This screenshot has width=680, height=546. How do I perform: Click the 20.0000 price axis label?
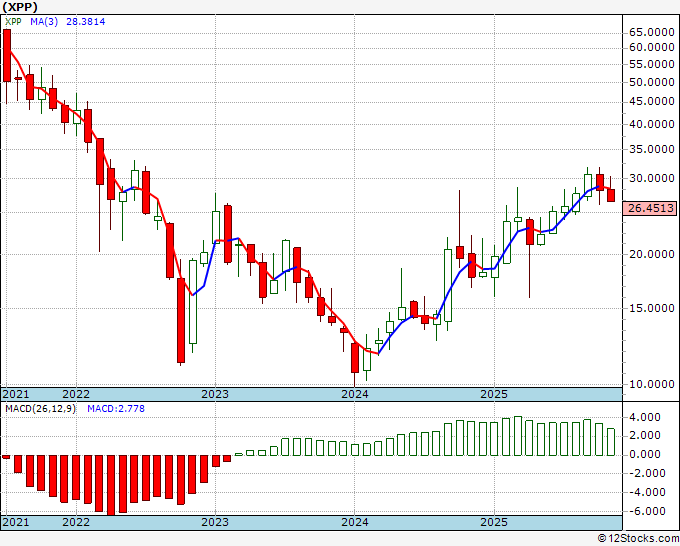(x=651, y=254)
